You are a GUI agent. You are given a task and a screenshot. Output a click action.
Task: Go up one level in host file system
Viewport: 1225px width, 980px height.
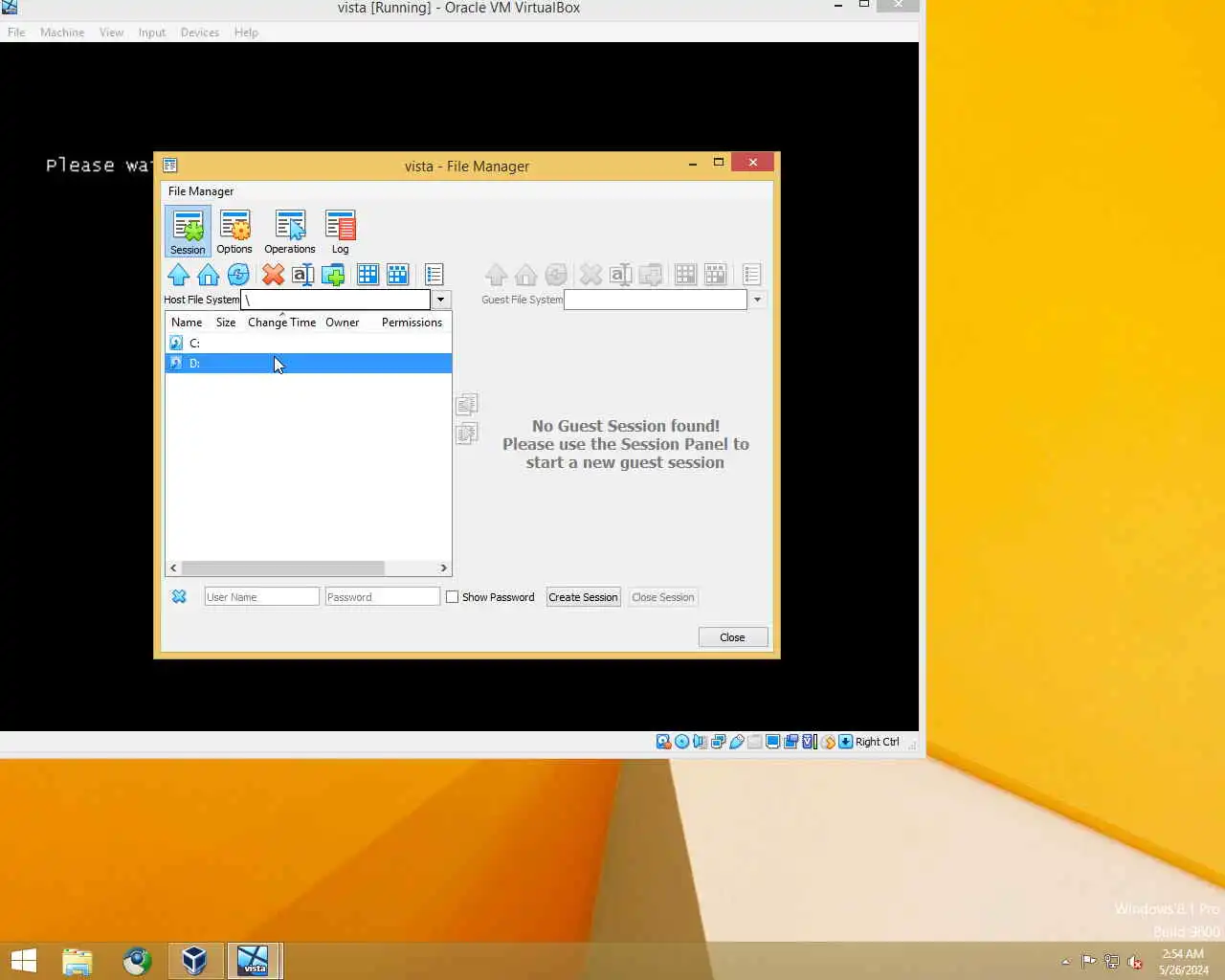click(179, 276)
